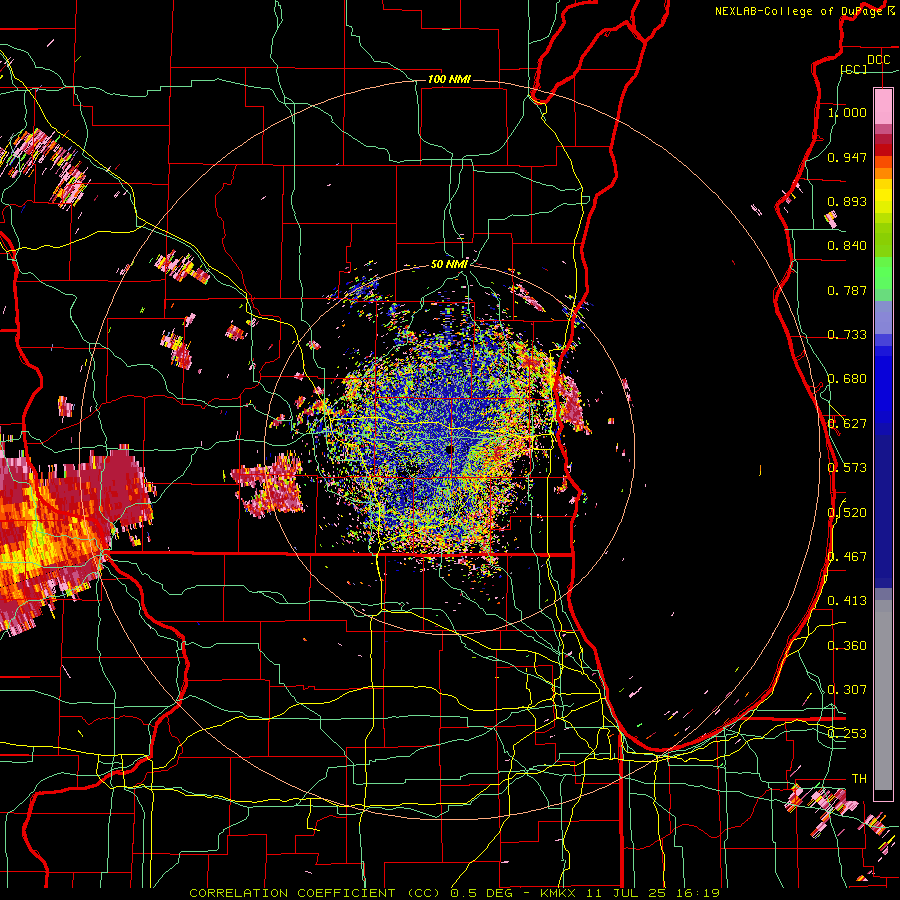Pick the light pink band beside 1.000
The image size is (900, 900).
pos(883,107)
